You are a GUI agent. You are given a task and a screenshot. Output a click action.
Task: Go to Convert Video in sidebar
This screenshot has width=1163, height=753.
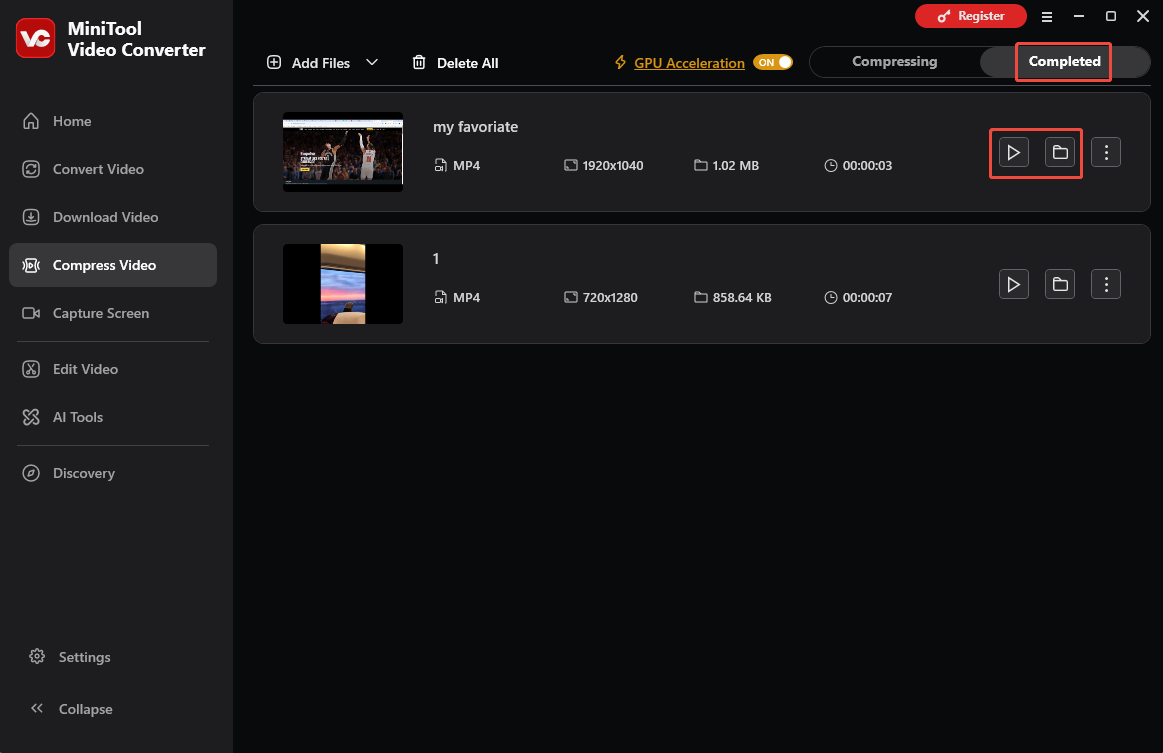tap(113, 169)
